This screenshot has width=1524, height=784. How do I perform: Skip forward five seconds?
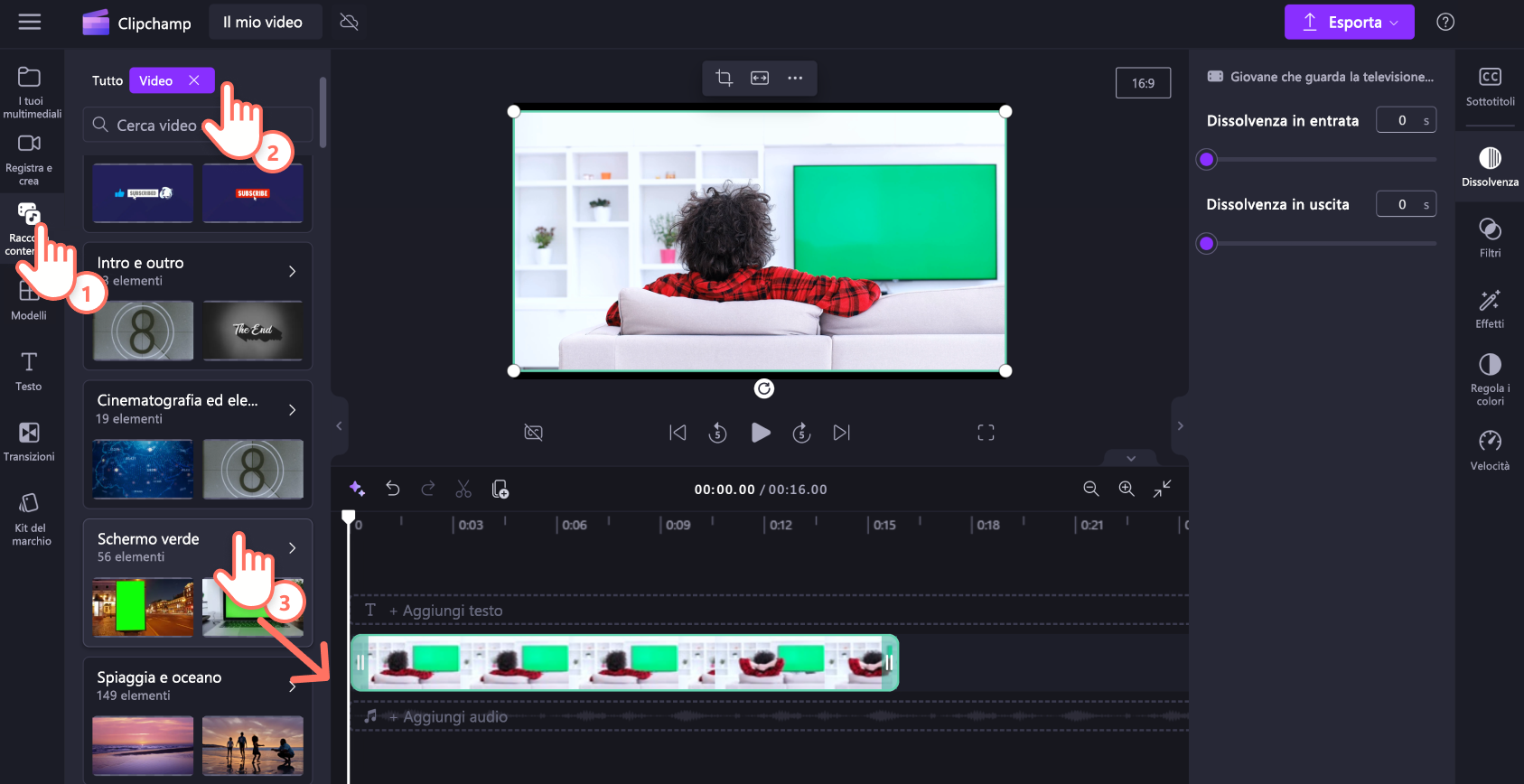pos(801,433)
